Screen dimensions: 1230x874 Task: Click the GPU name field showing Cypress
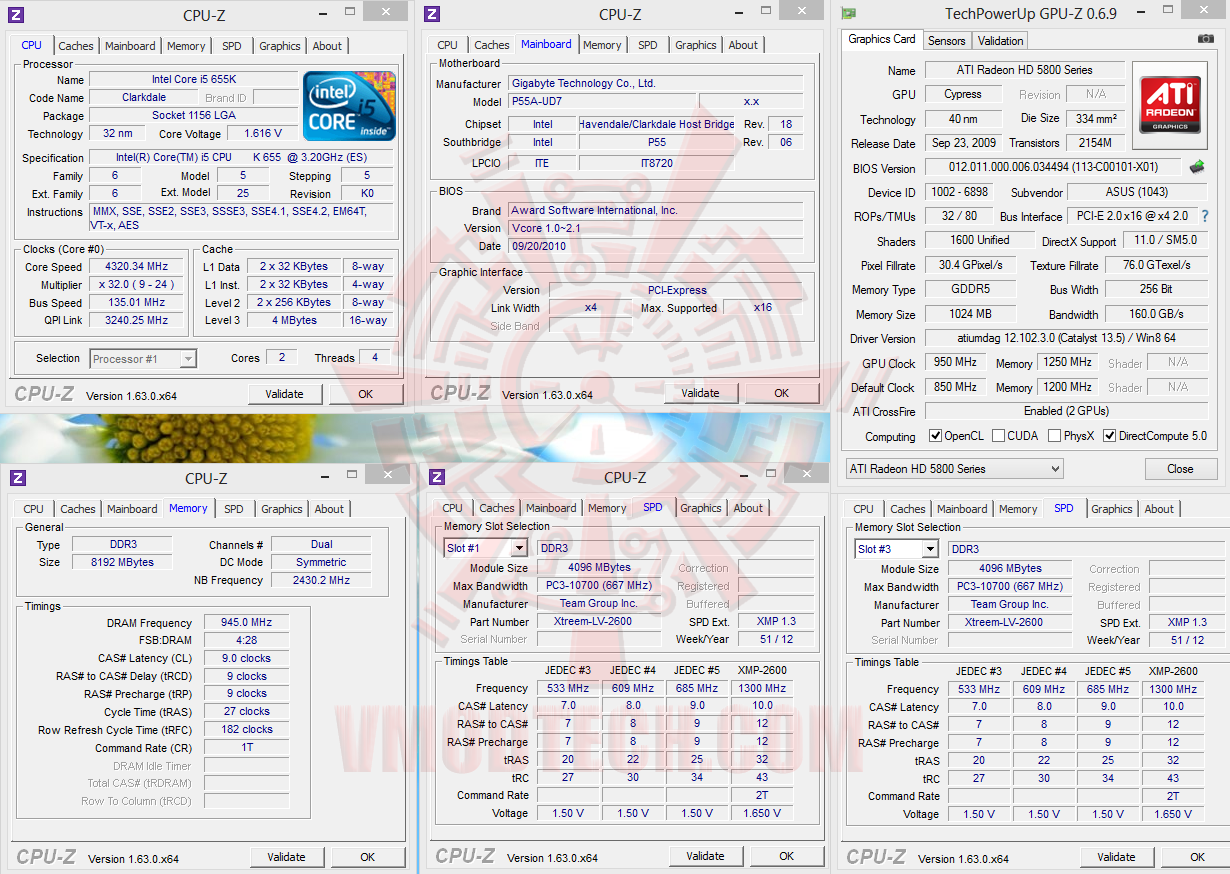click(962, 94)
